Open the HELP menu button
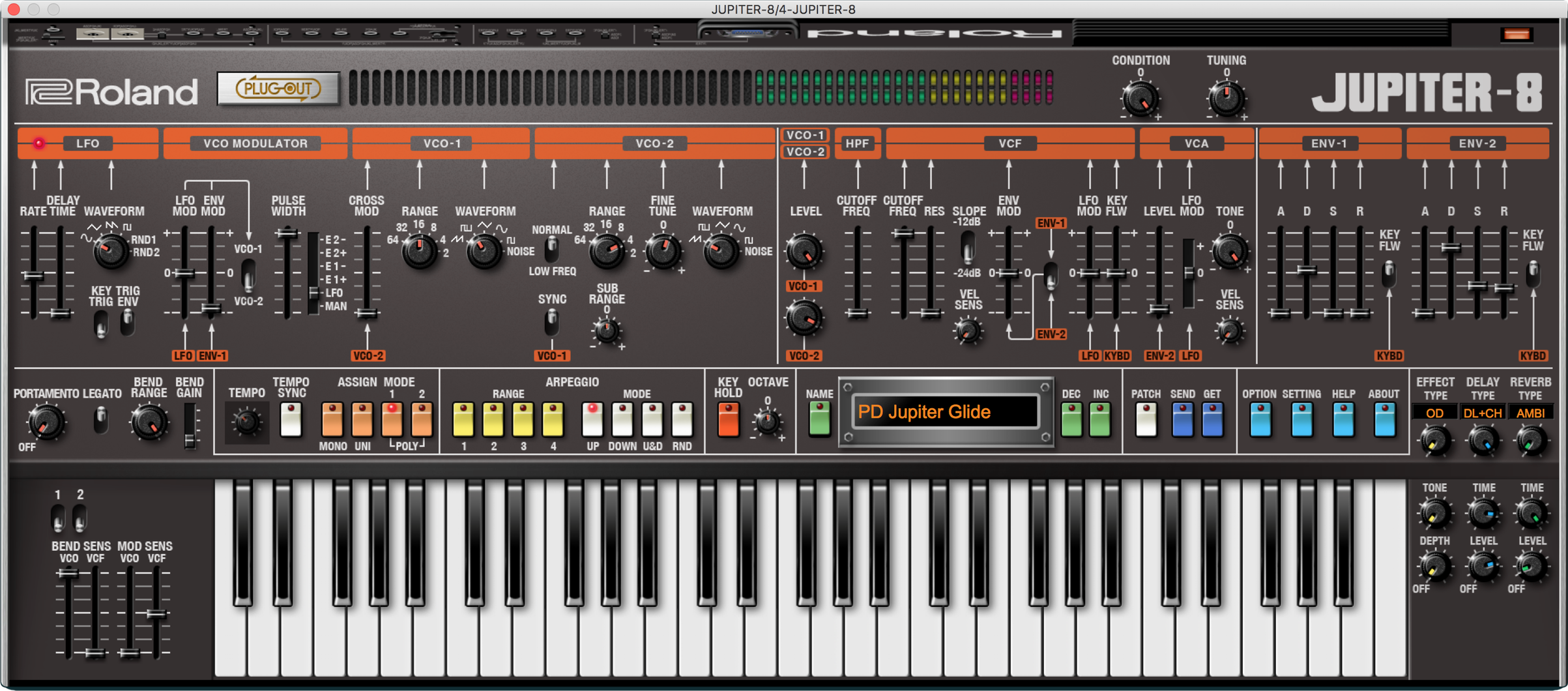 [1343, 419]
